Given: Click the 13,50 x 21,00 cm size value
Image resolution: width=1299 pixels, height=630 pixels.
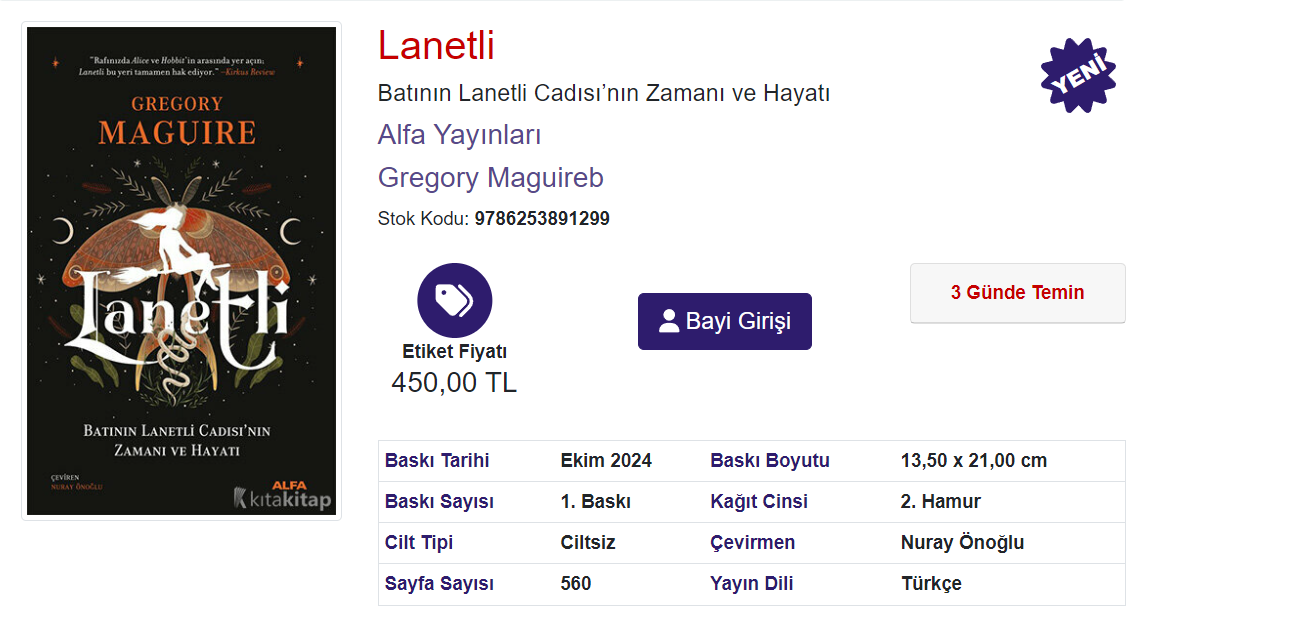Looking at the screenshot, I should coord(973,461).
